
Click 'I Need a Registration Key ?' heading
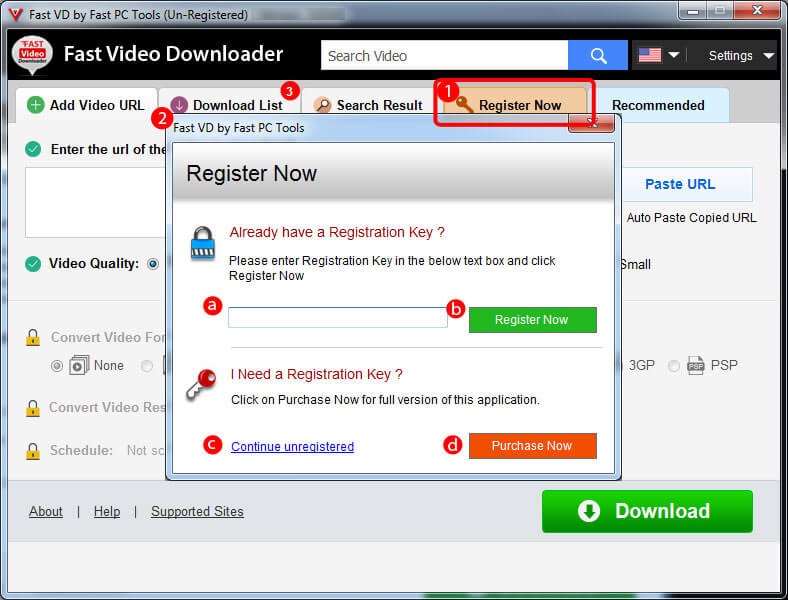point(317,374)
